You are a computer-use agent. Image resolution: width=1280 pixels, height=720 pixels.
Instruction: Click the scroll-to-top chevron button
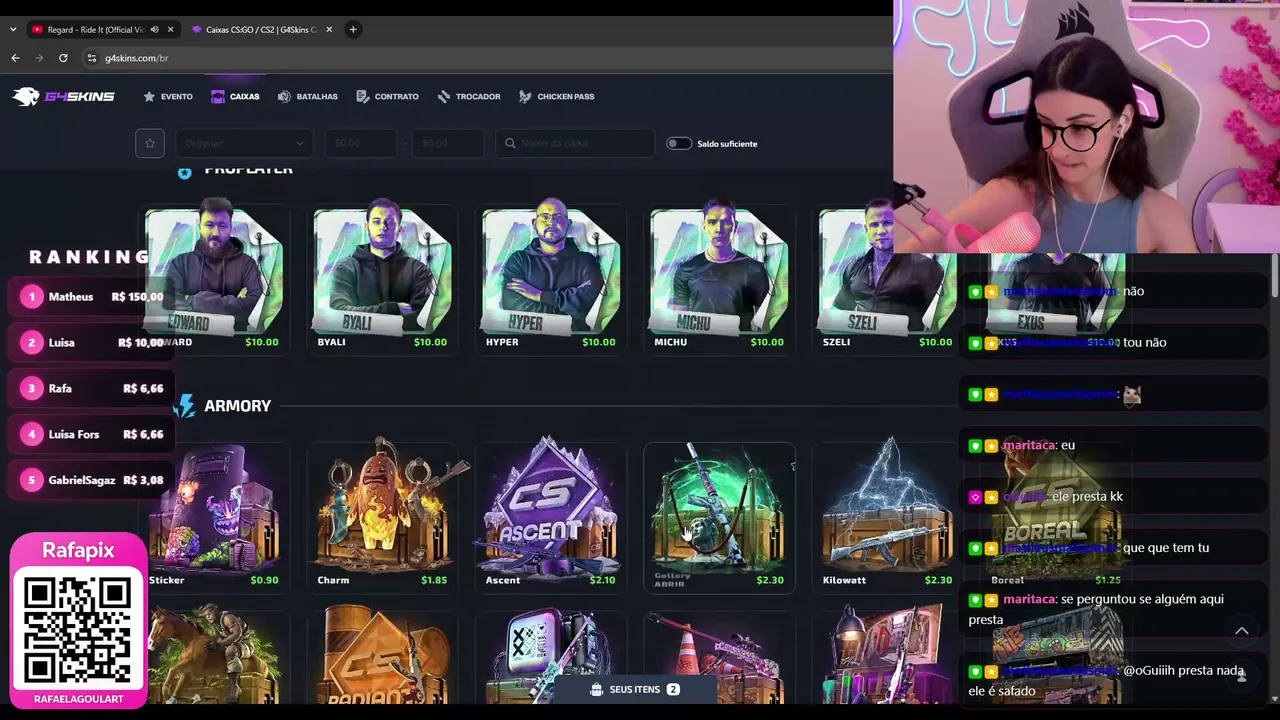[x=1242, y=631]
